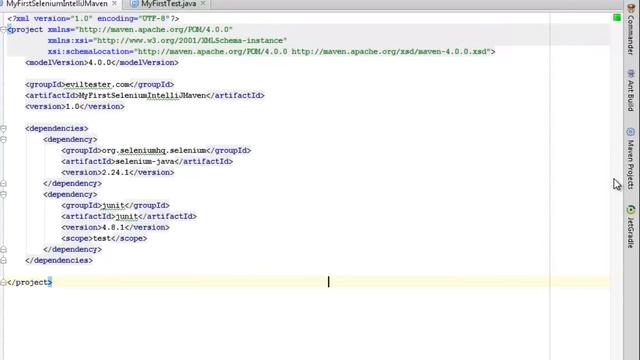Click the JetGradle sidebar icon
Image resolution: width=640 pixels, height=360 pixels.
pos(631,210)
